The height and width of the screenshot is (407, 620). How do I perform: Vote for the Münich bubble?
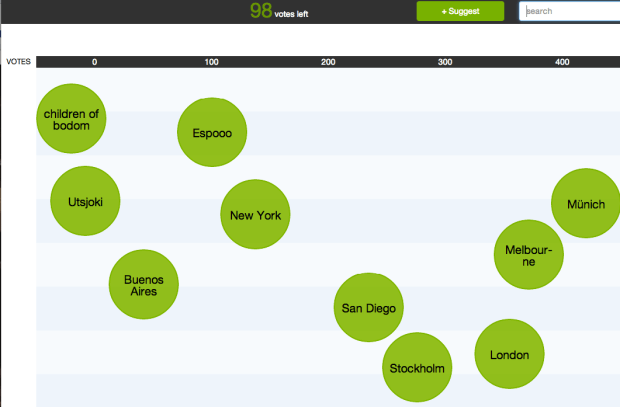point(585,204)
